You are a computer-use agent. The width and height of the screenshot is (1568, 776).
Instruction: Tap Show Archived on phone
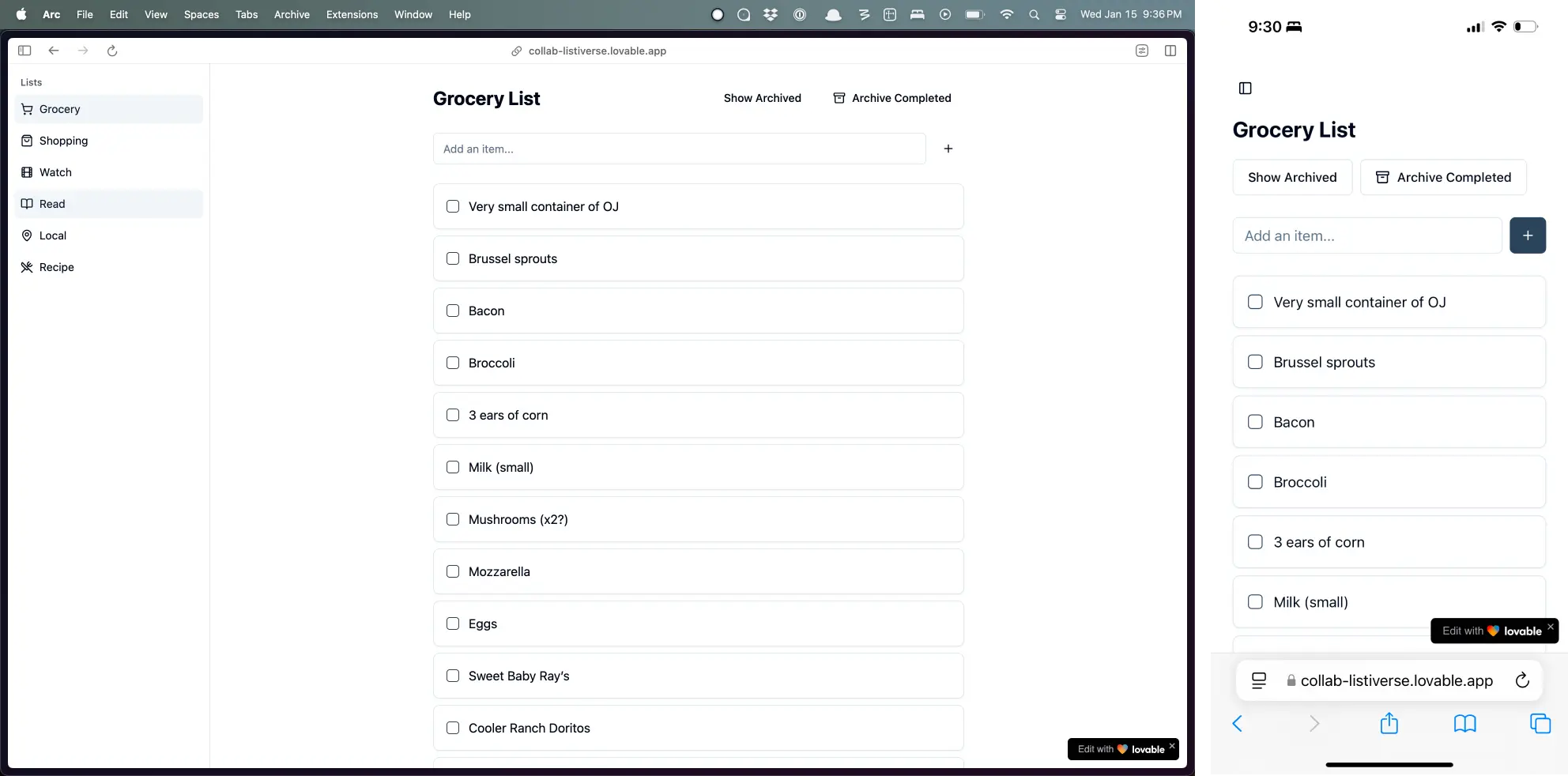point(1292,177)
